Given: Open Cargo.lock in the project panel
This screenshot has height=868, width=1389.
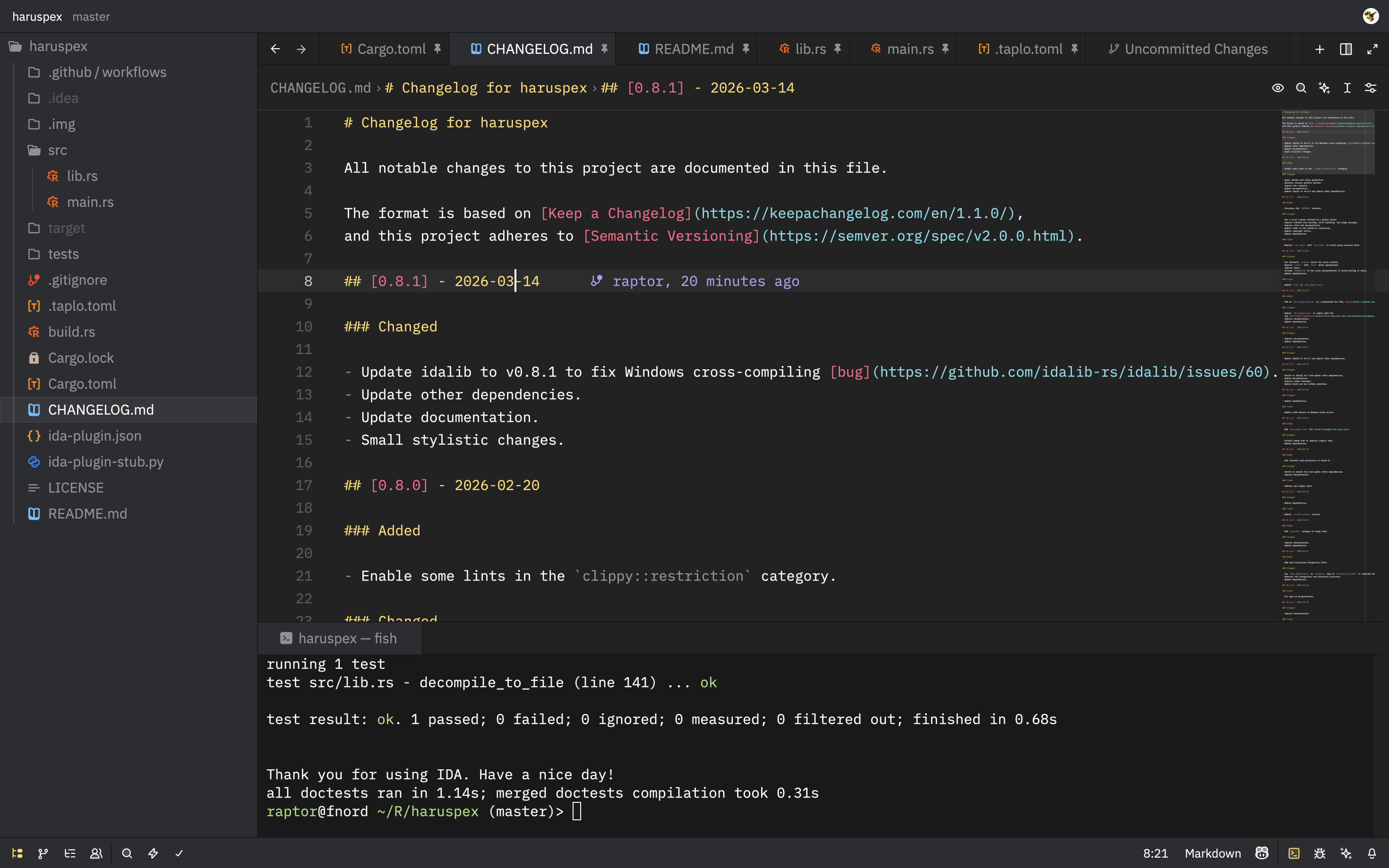Looking at the screenshot, I should coord(81,358).
